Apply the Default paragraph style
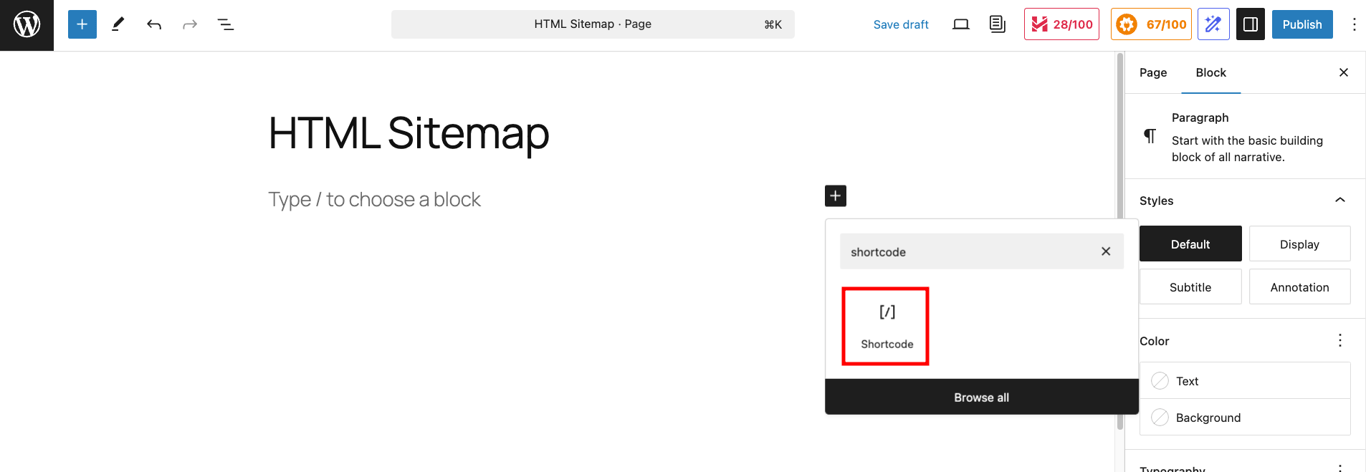This screenshot has height=472, width=1366. [1190, 244]
